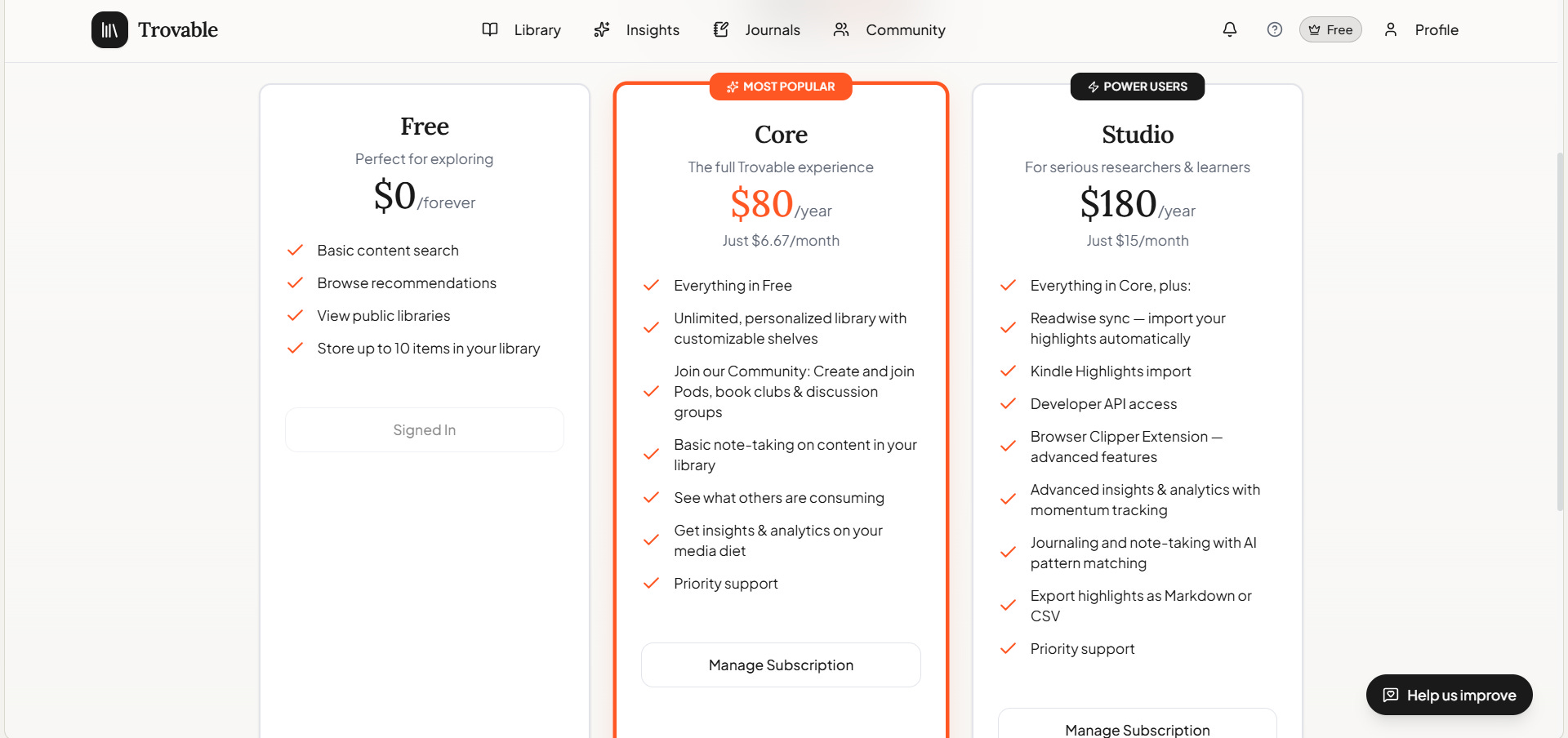Open notifications bell icon
The width and height of the screenshot is (1568, 738).
pos(1230,29)
